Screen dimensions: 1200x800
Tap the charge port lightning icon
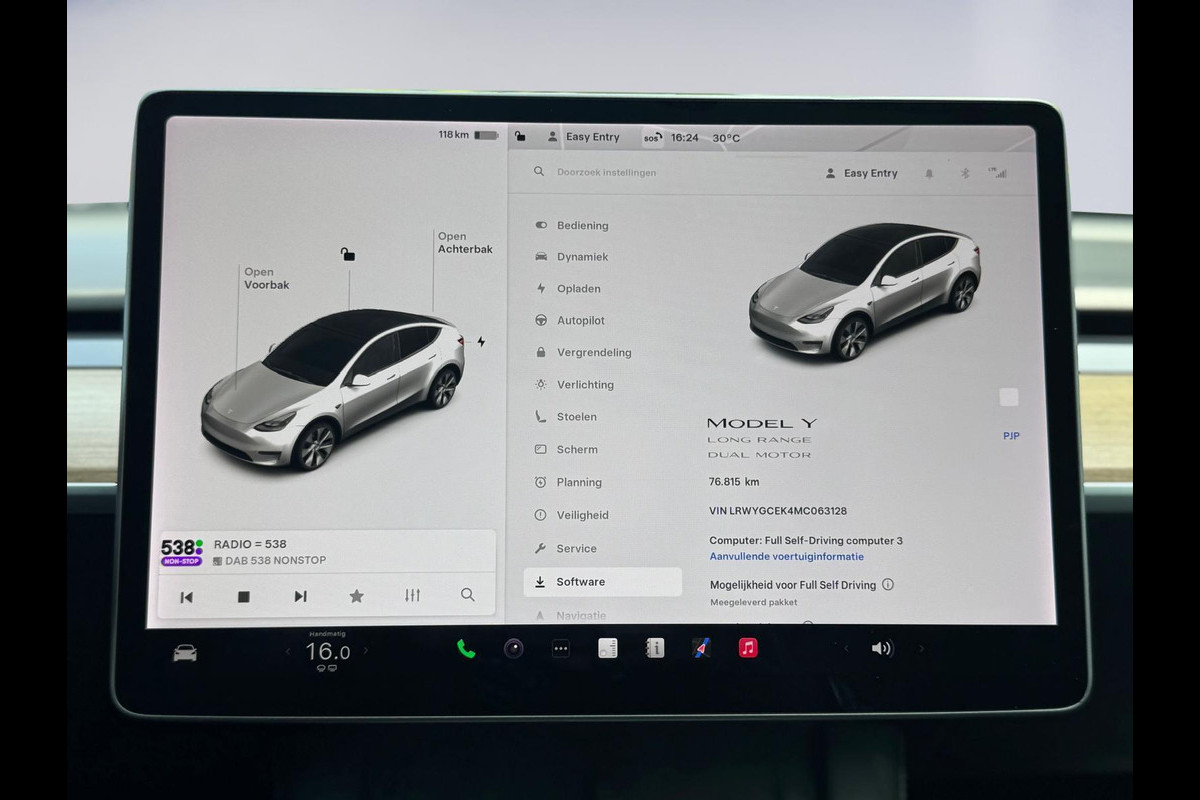coord(481,341)
